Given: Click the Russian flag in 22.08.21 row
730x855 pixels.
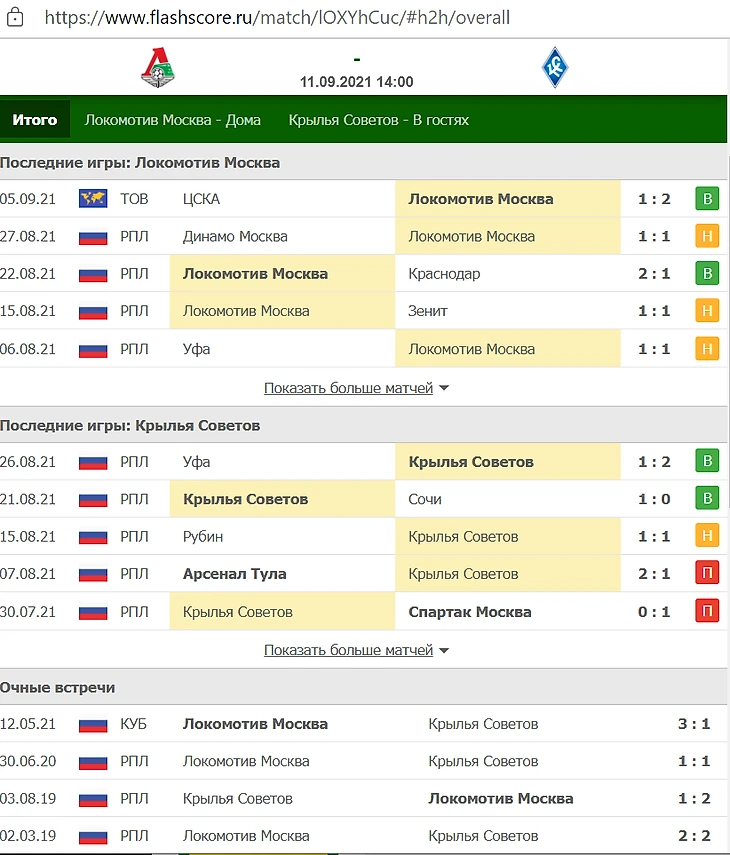Looking at the screenshot, I should click(x=93, y=274).
